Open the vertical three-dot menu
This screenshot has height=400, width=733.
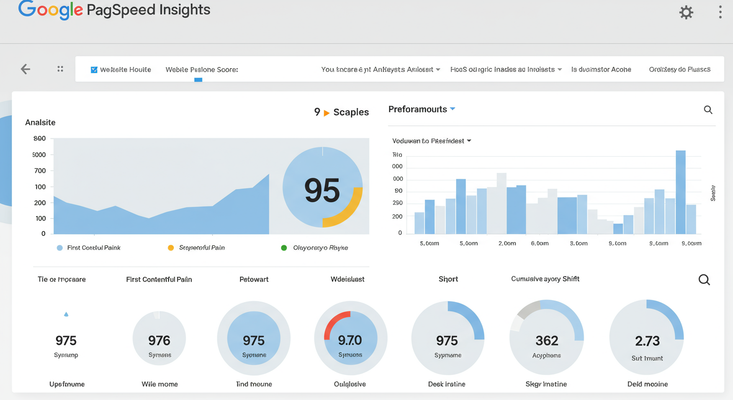tap(720, 12)
